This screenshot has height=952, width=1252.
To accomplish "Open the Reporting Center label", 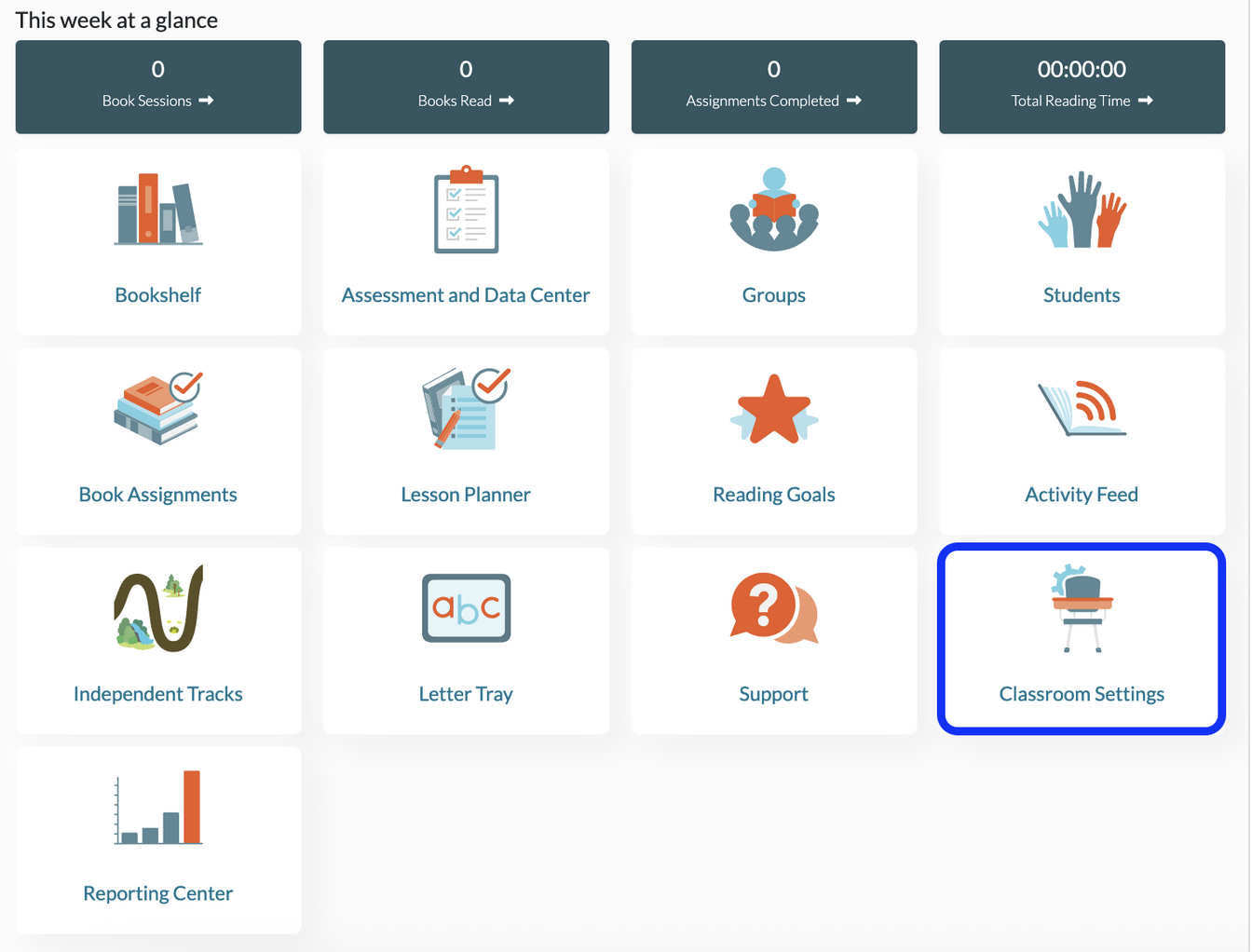I will click(x=158, y=893).
